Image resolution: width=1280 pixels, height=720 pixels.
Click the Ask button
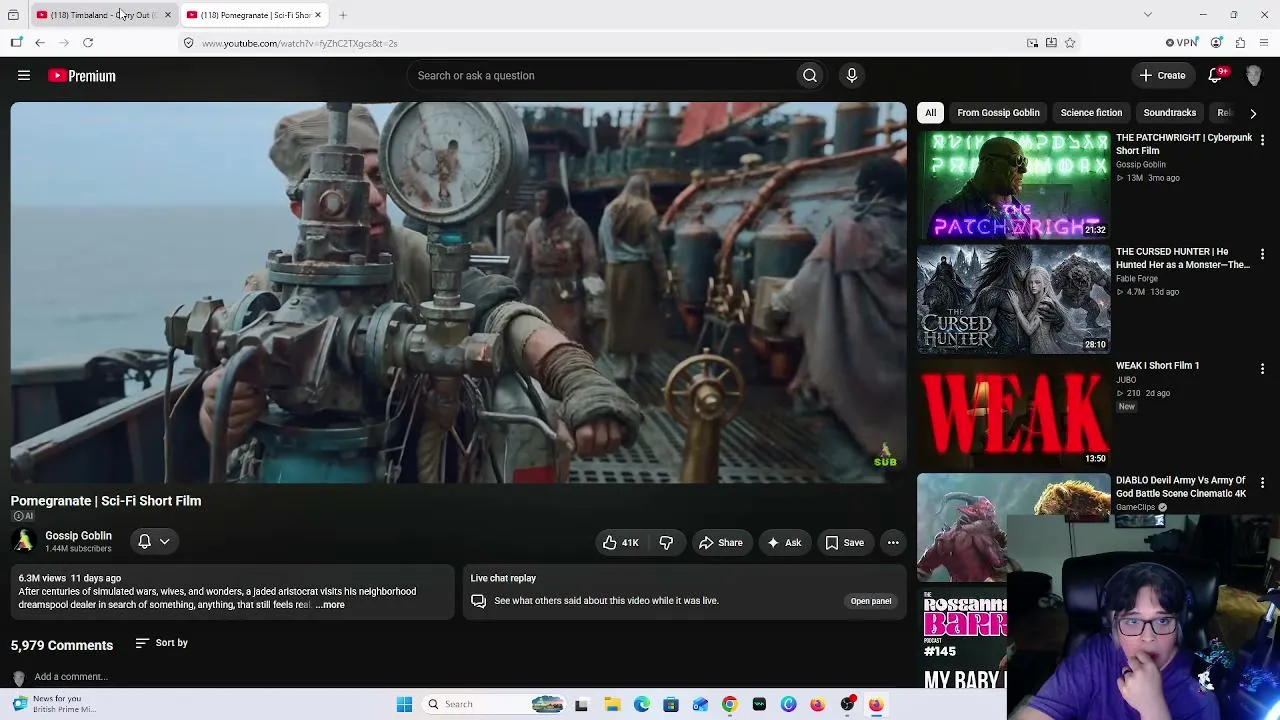click(783, 542)
